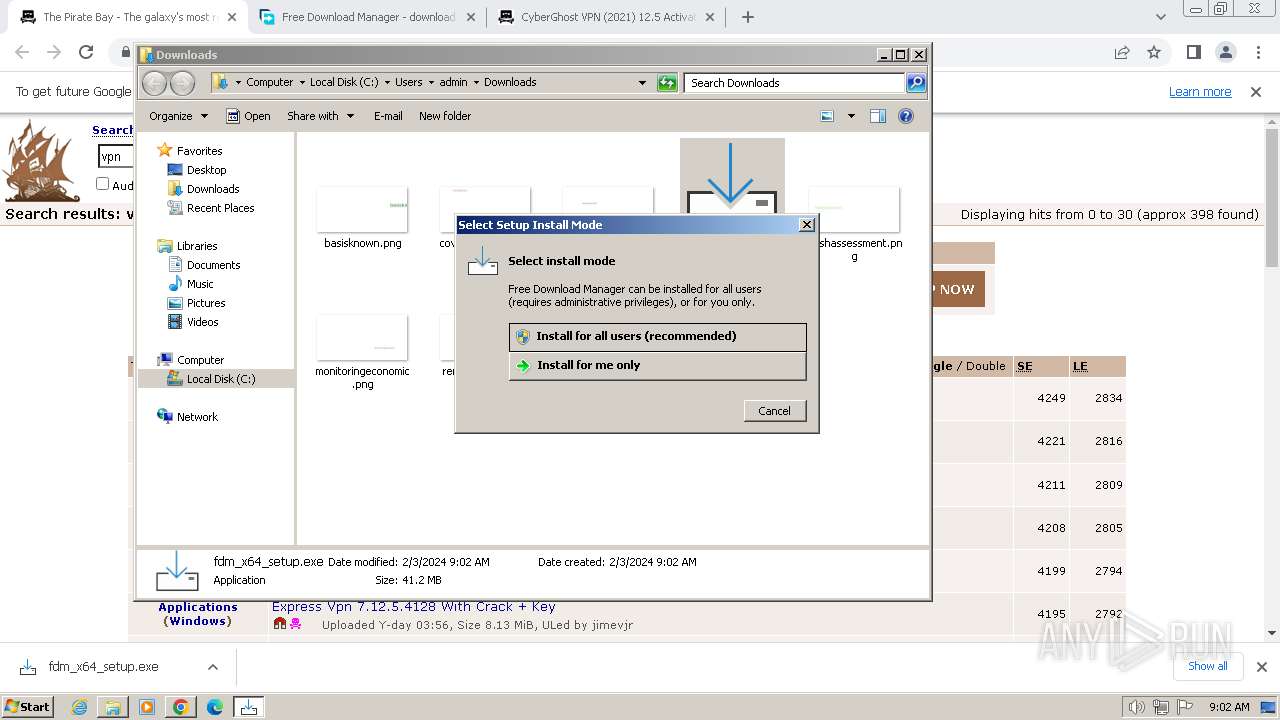This screenshot has height=720, width=1280.
Task: Choose Install for me only
Action: tap(657, 366)
